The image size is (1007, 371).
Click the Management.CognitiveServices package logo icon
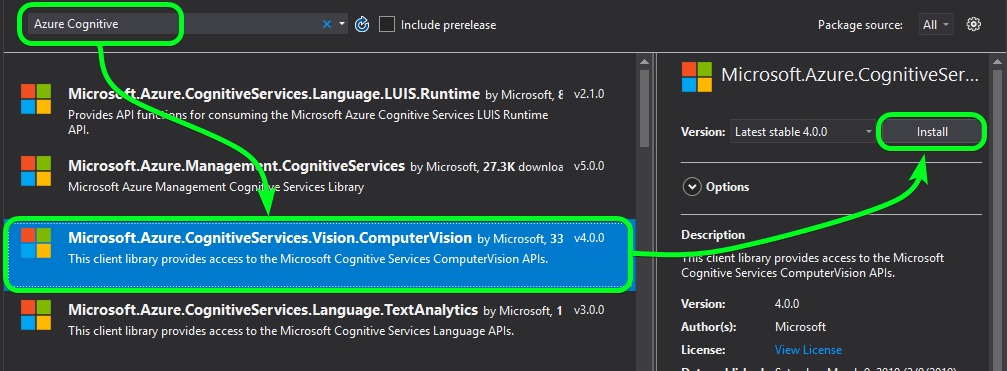[36, 171]
